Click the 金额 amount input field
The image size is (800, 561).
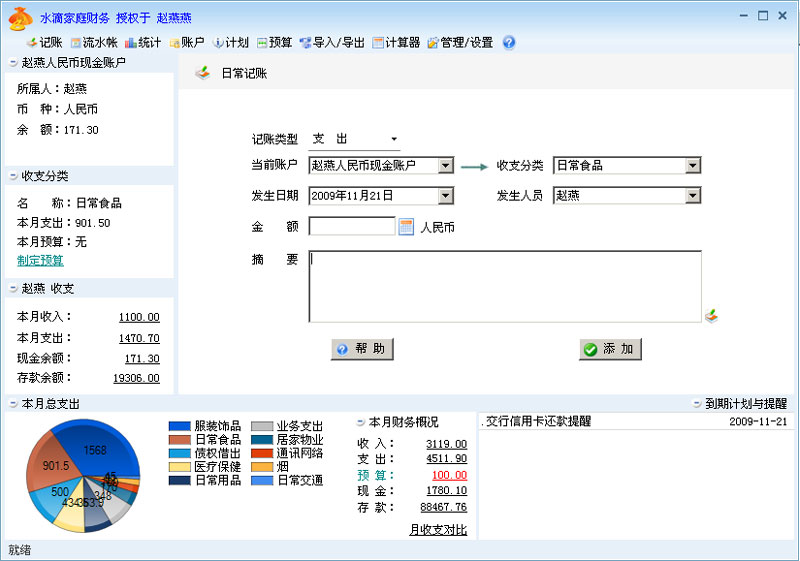point(352,226)
